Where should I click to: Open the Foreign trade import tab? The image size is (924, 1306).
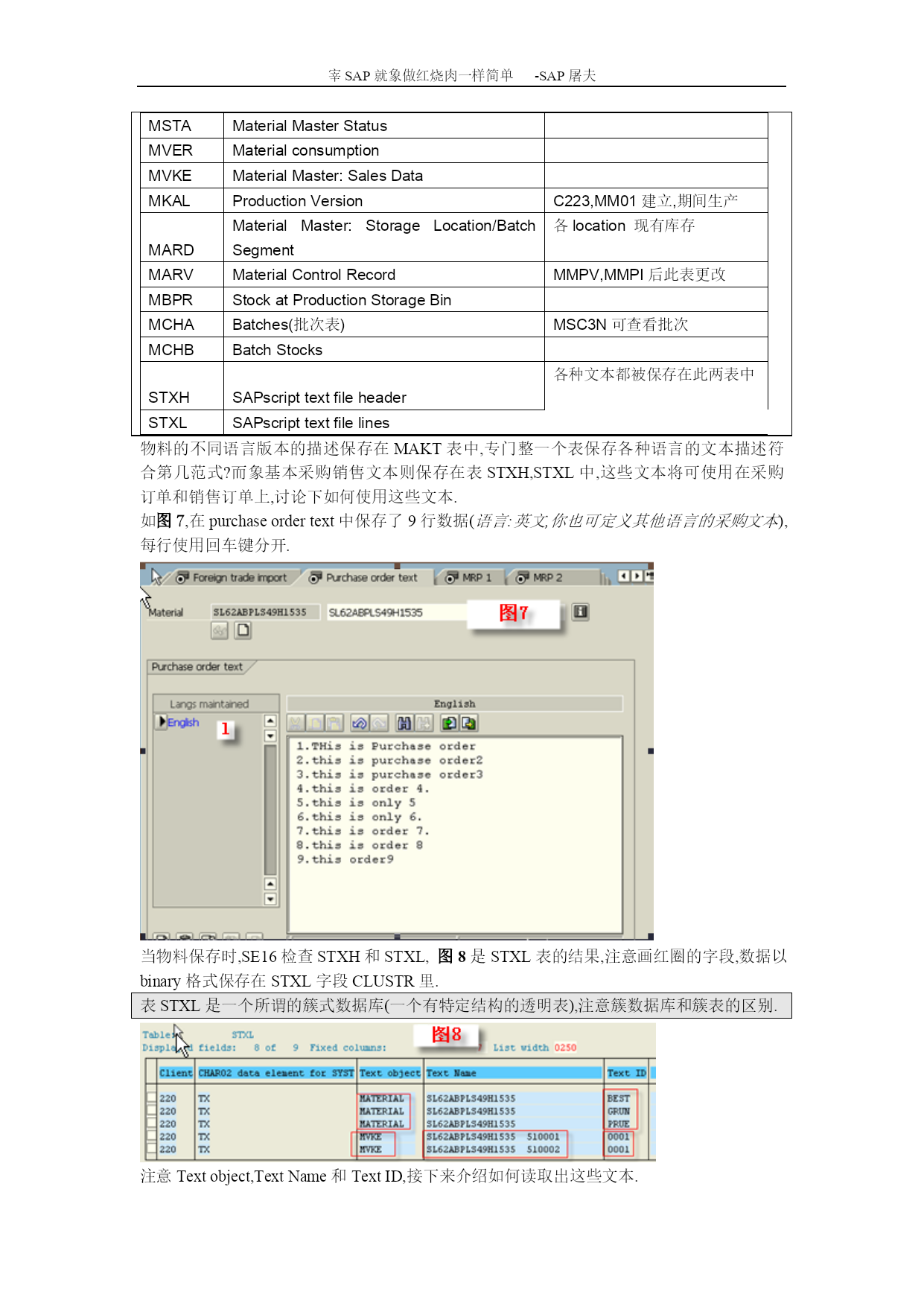tap(231, 578)
